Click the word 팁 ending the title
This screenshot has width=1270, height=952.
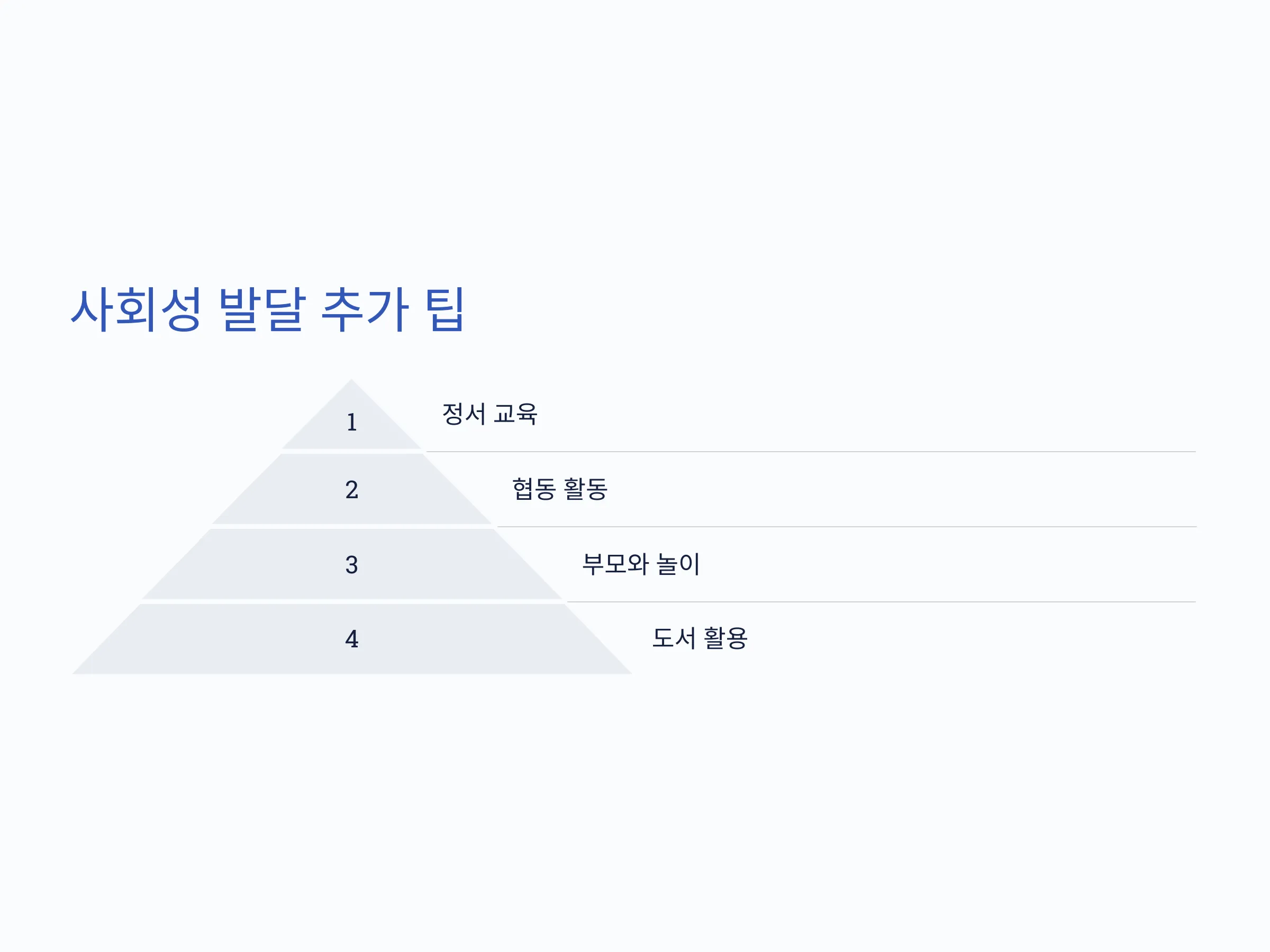445,309
